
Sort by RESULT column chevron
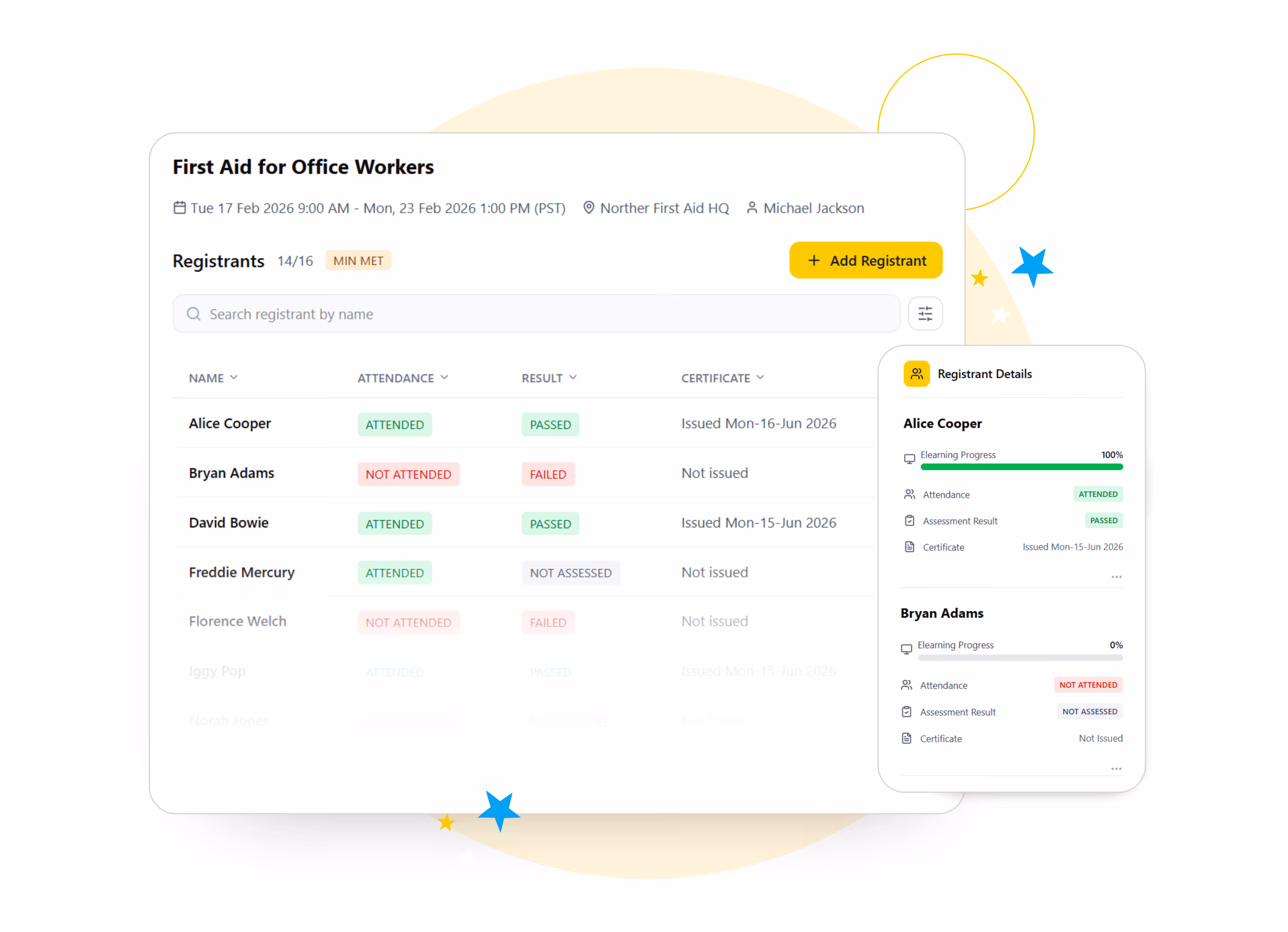(573, 377)
